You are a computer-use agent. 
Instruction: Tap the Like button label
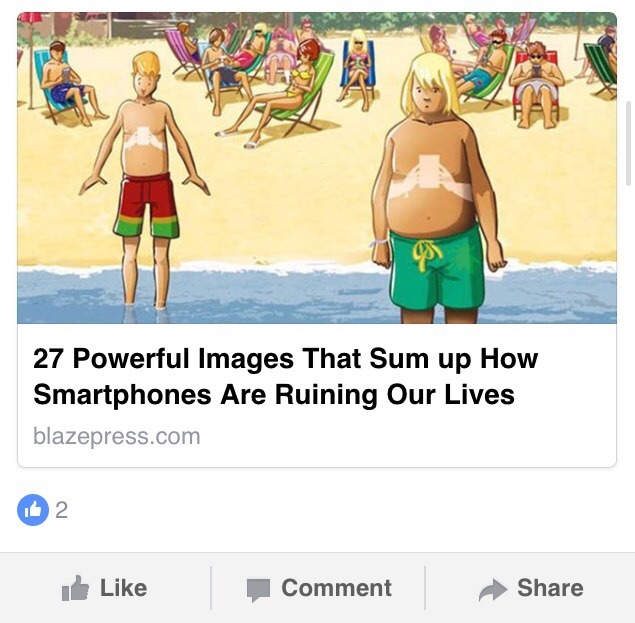[124, 588]
